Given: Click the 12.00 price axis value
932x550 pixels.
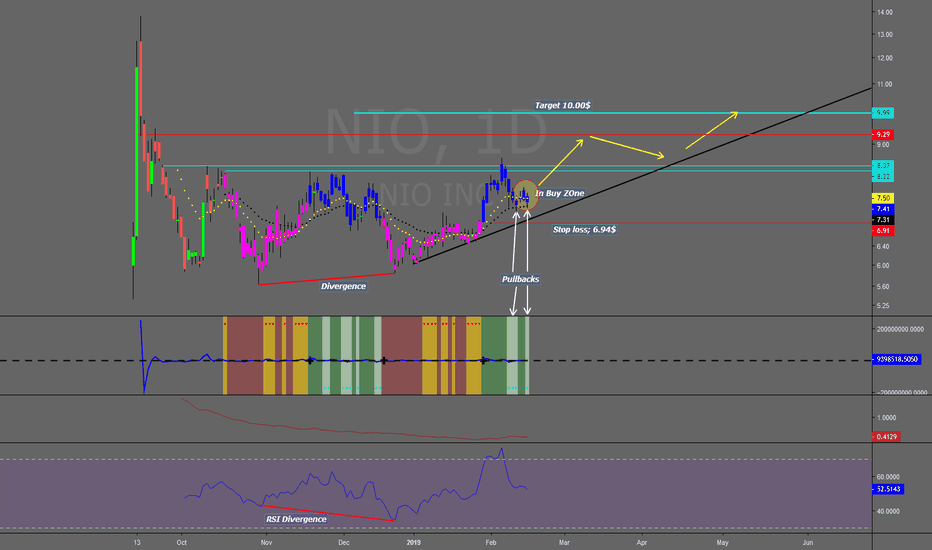Looking at the screenshot, I should 884,58.
